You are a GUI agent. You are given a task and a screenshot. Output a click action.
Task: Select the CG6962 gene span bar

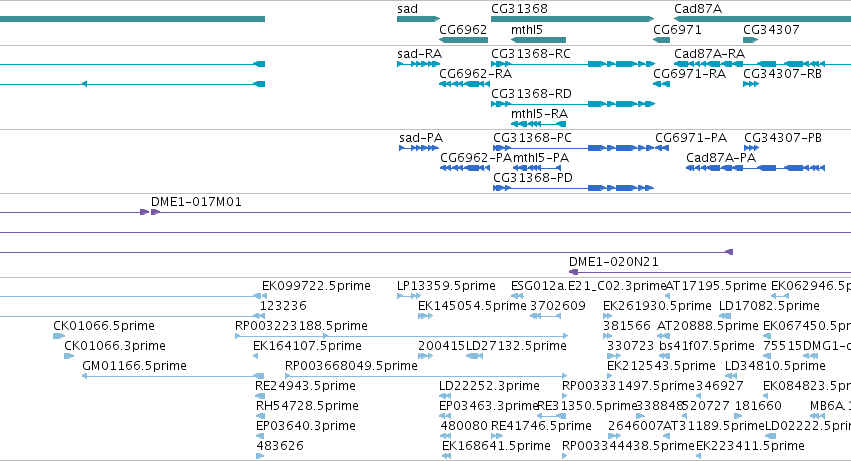[463, 40]
